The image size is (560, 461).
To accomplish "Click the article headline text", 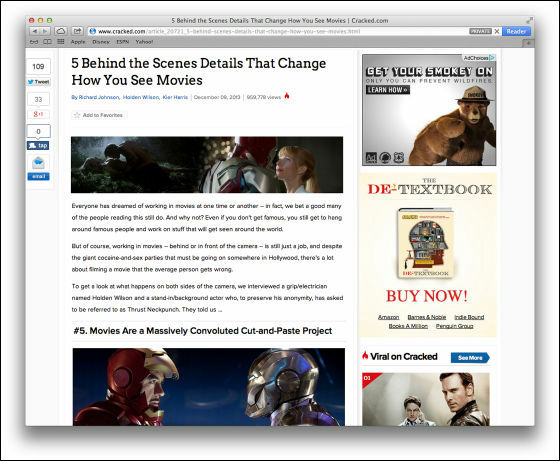I will (199, 72).
